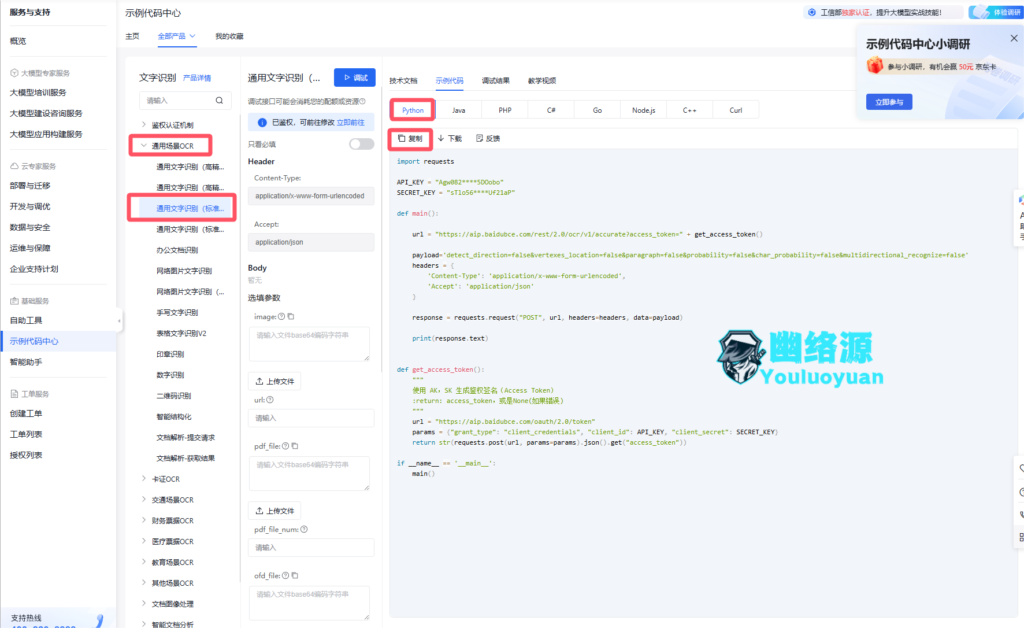Screen dimensions: 1024x628
Task: Focus the image base64 textarea
Action: [309, 344]
